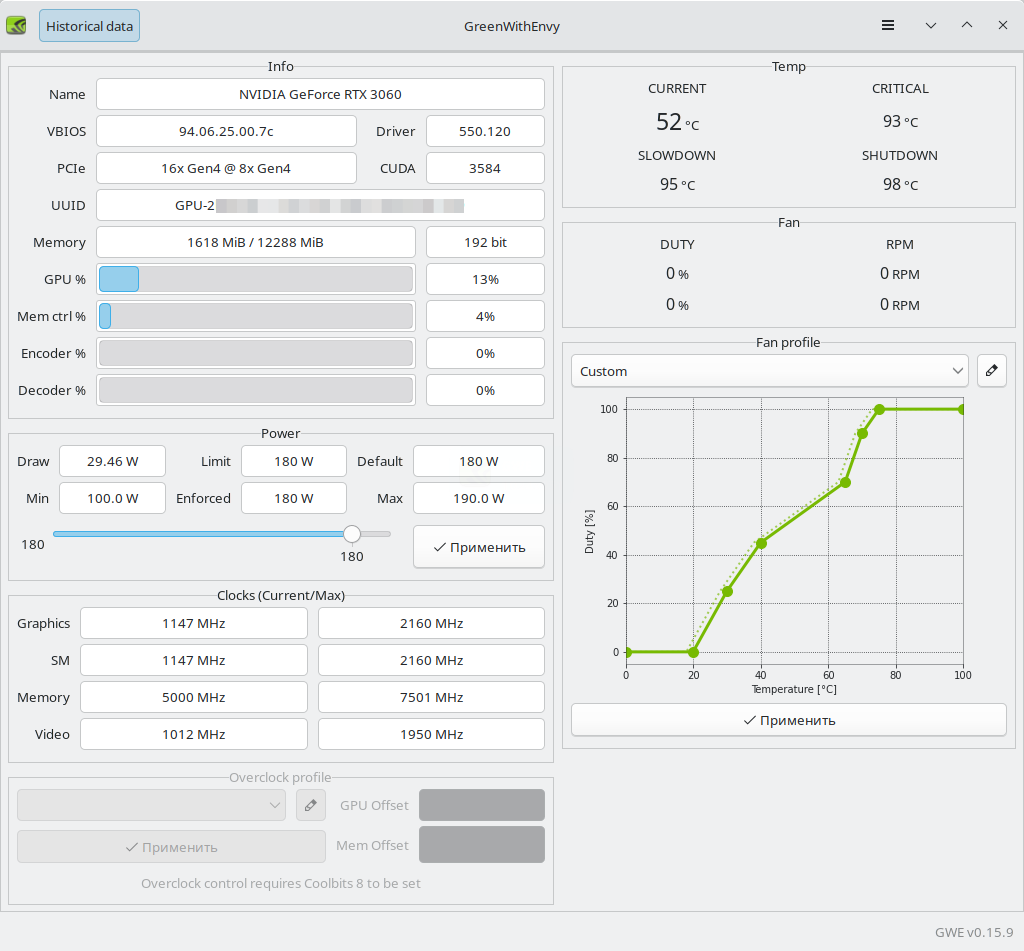Click the GPU % usage bar
The height and width of the screenshot is (951, 1024).
click(x=255, y=279)
